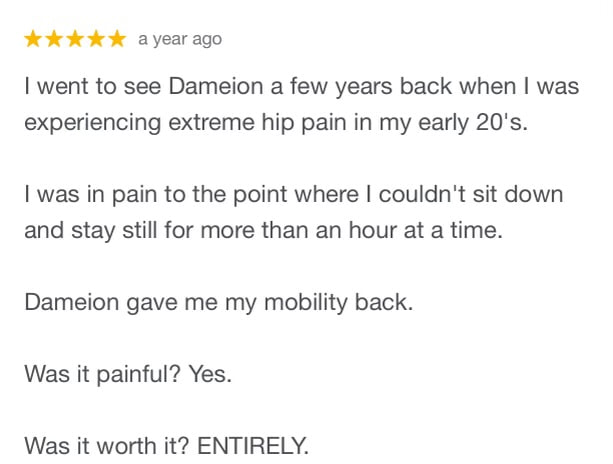Click the second gold star in the rating
Viewport: 613px width, 464px height.
54,39
